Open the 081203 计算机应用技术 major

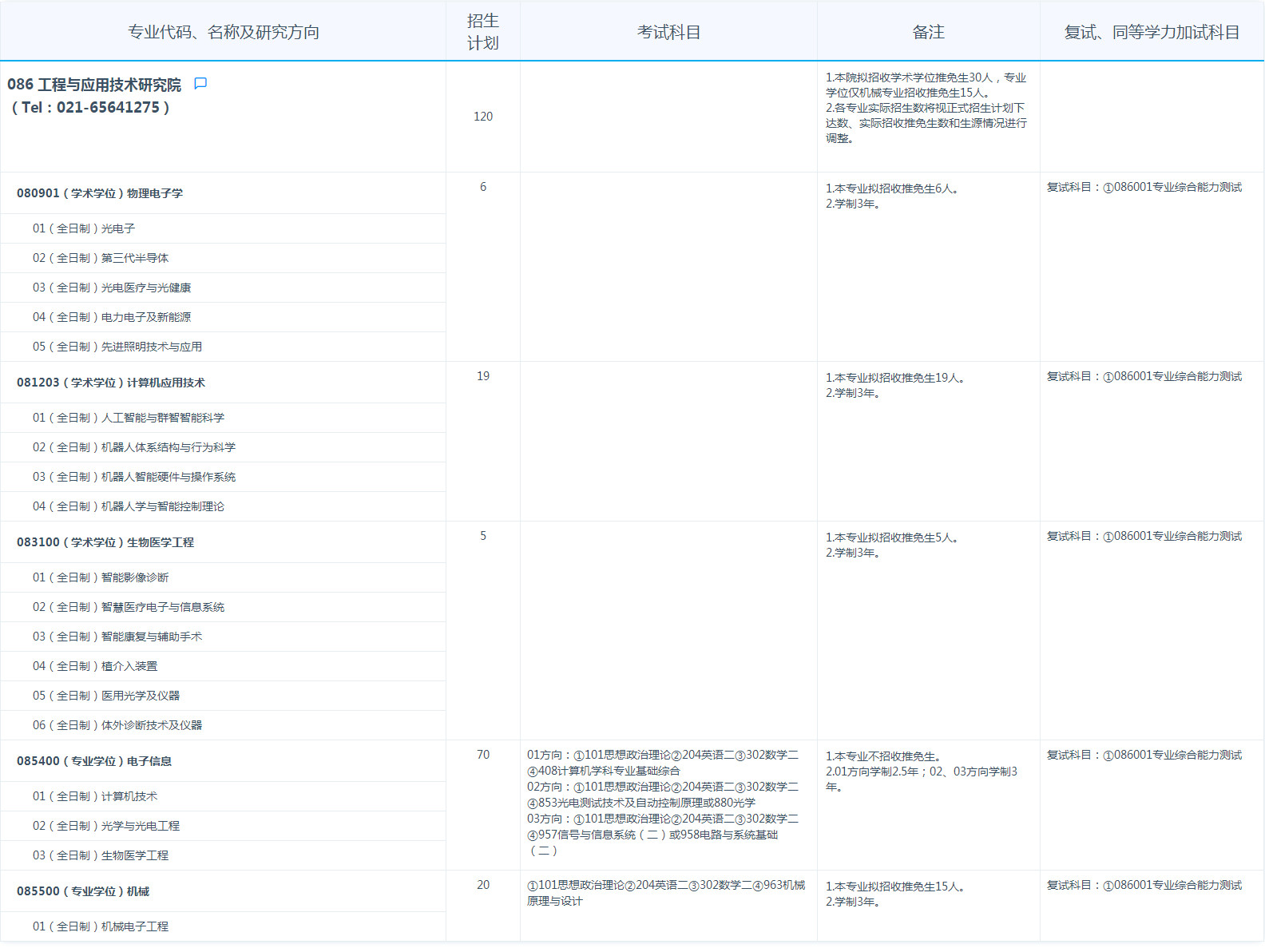click(111, 383)
